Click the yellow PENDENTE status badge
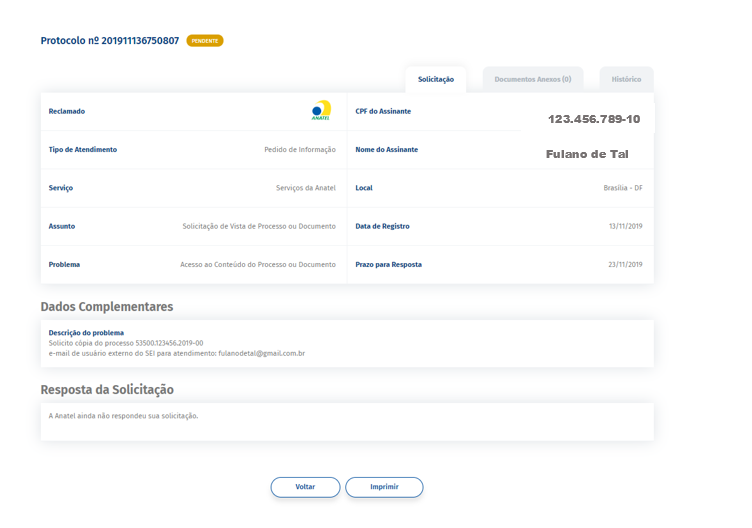Viewport: 752px width, 528px height. pyautogui.click(x=205, y=41)
